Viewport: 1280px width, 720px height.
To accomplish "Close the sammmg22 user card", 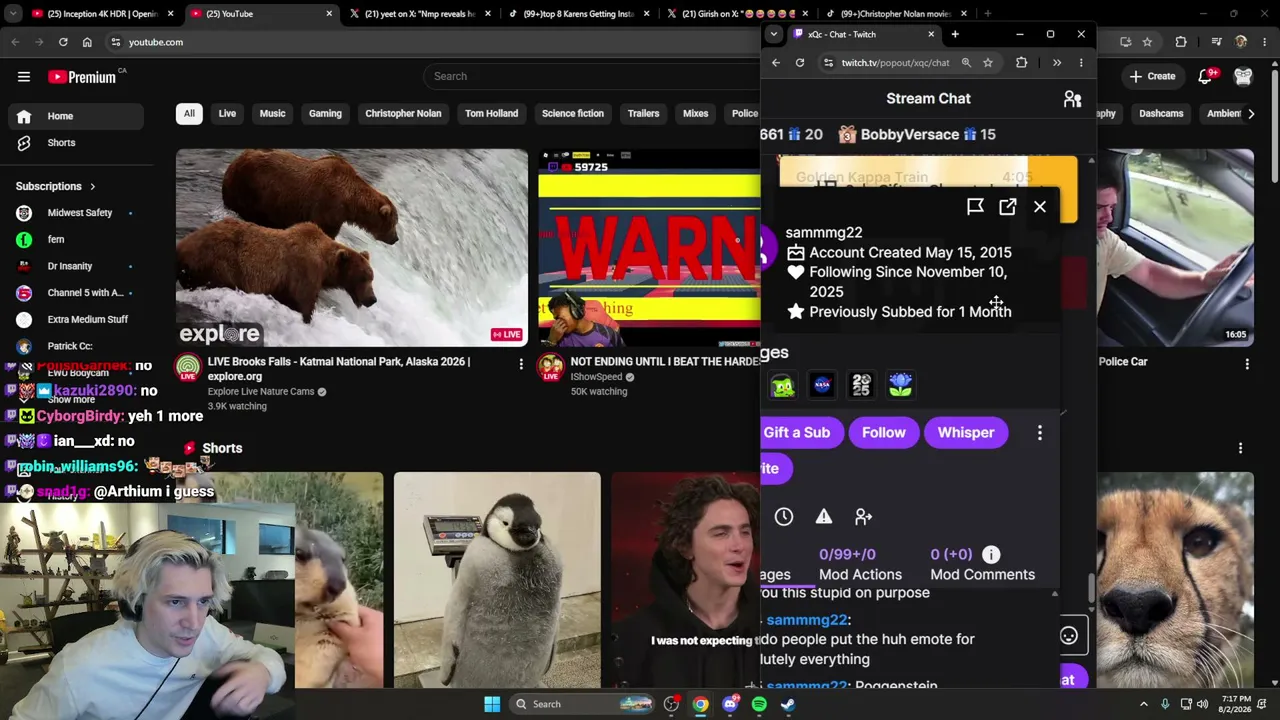I will [1040, 207].
